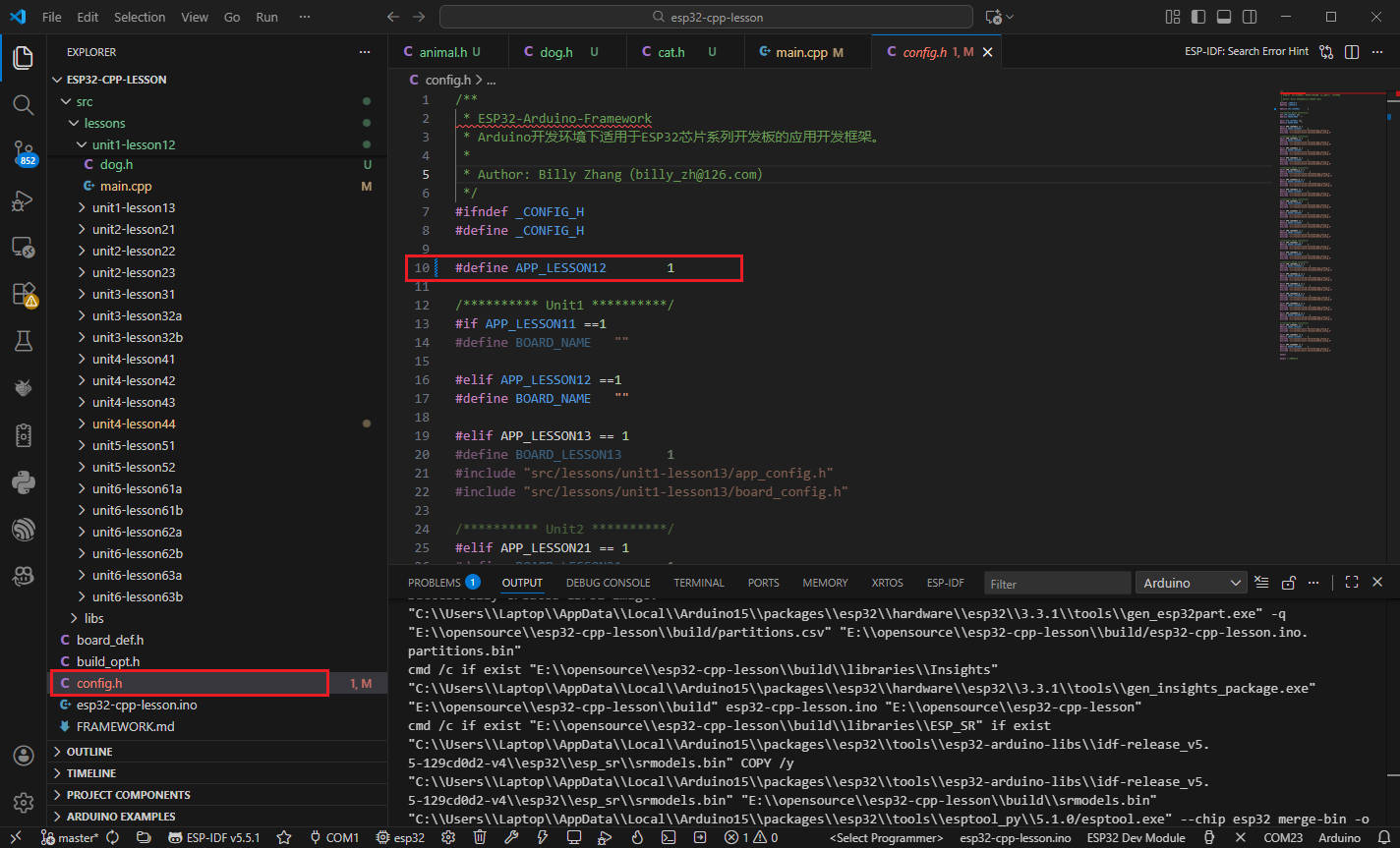
Task: Open the Search view in activity bar
Action: pyautogui.click(x=23, y=104)
